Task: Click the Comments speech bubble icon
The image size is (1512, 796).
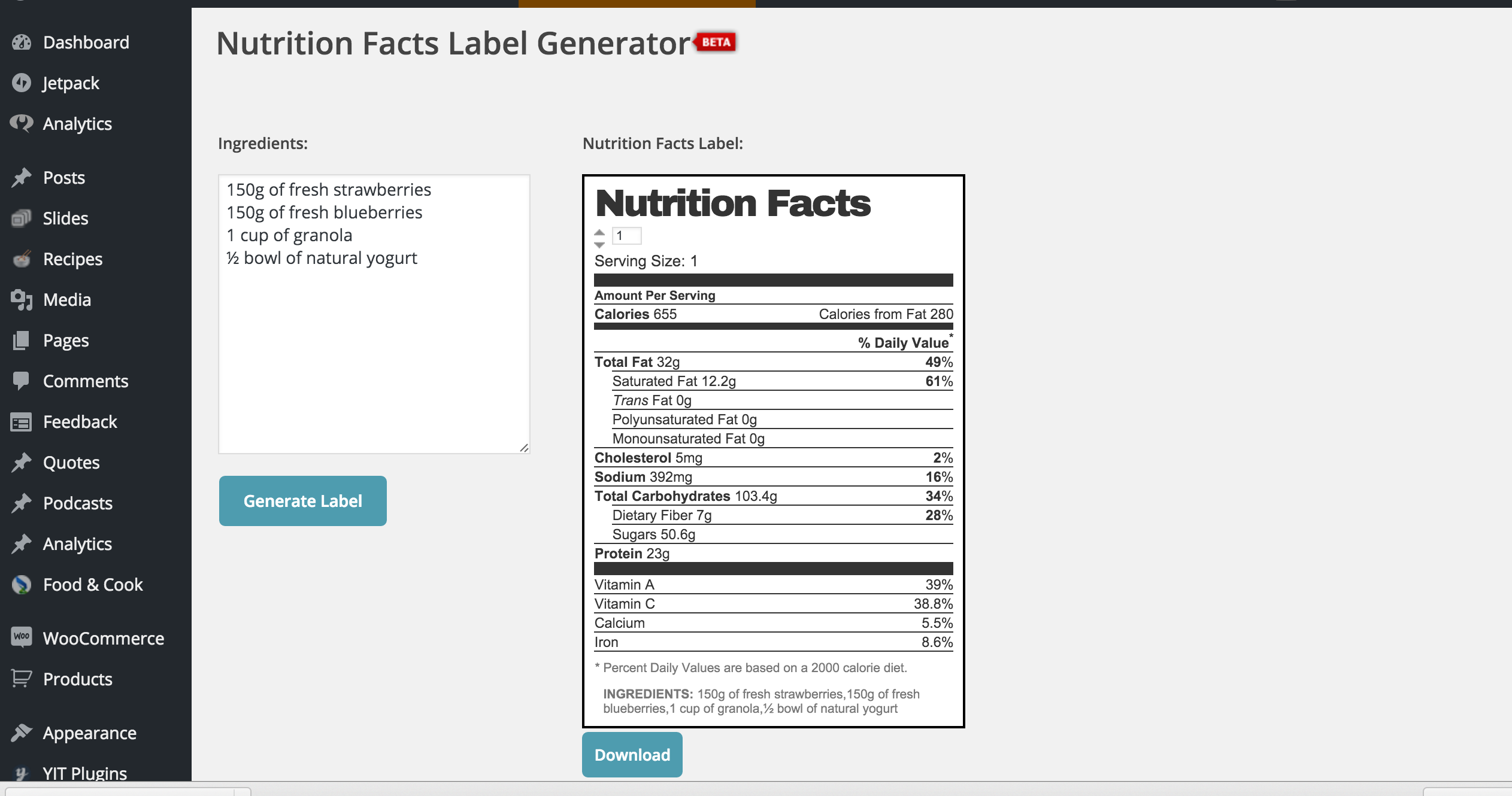Action: (x=22, y=381)
